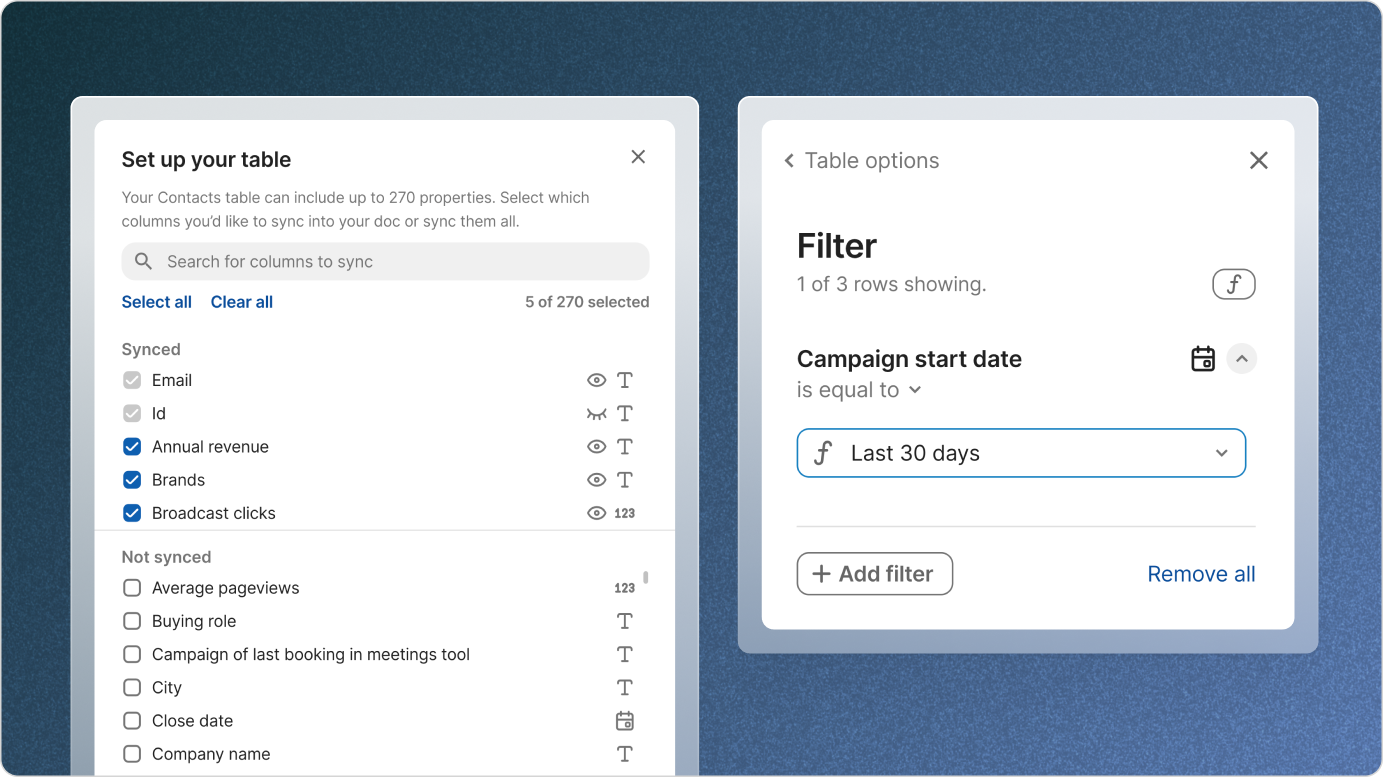
Task: Click the Remove all link
Action: coord(1200,573)
